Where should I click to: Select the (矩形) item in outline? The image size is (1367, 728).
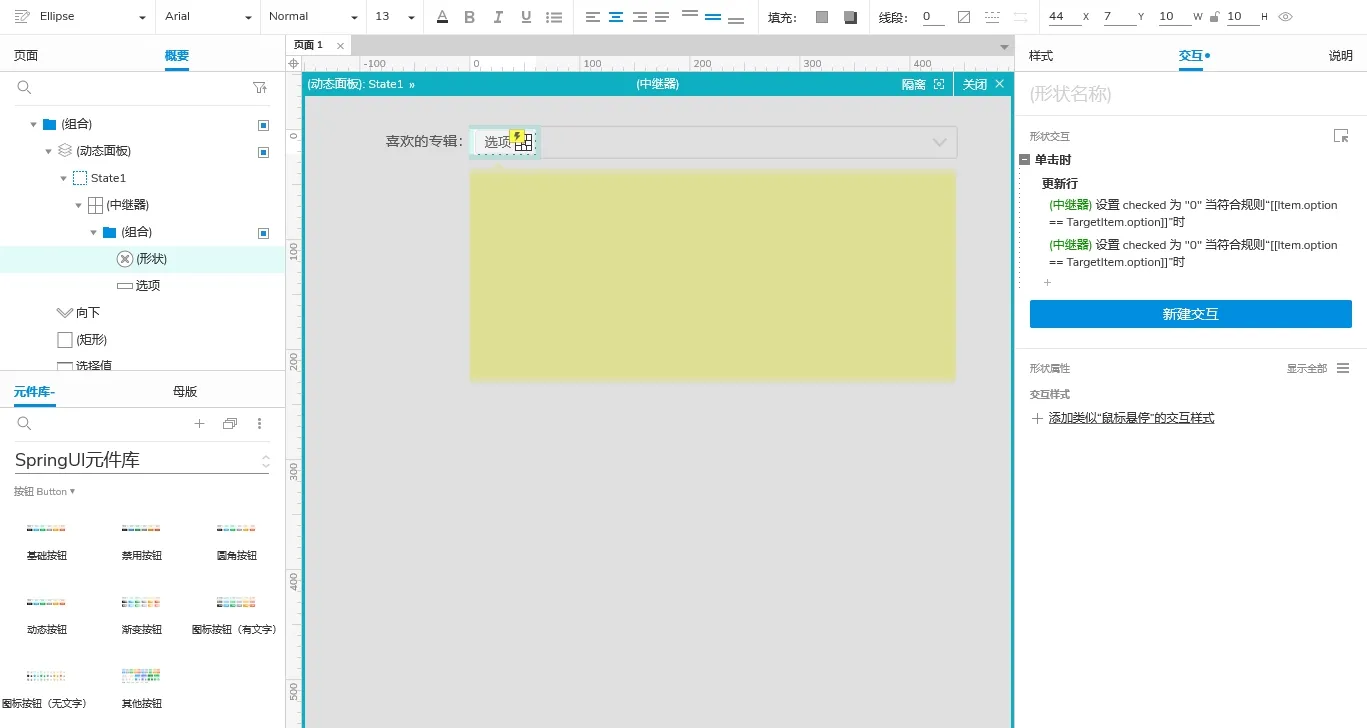pyautogui.click(x=142, y=340)
